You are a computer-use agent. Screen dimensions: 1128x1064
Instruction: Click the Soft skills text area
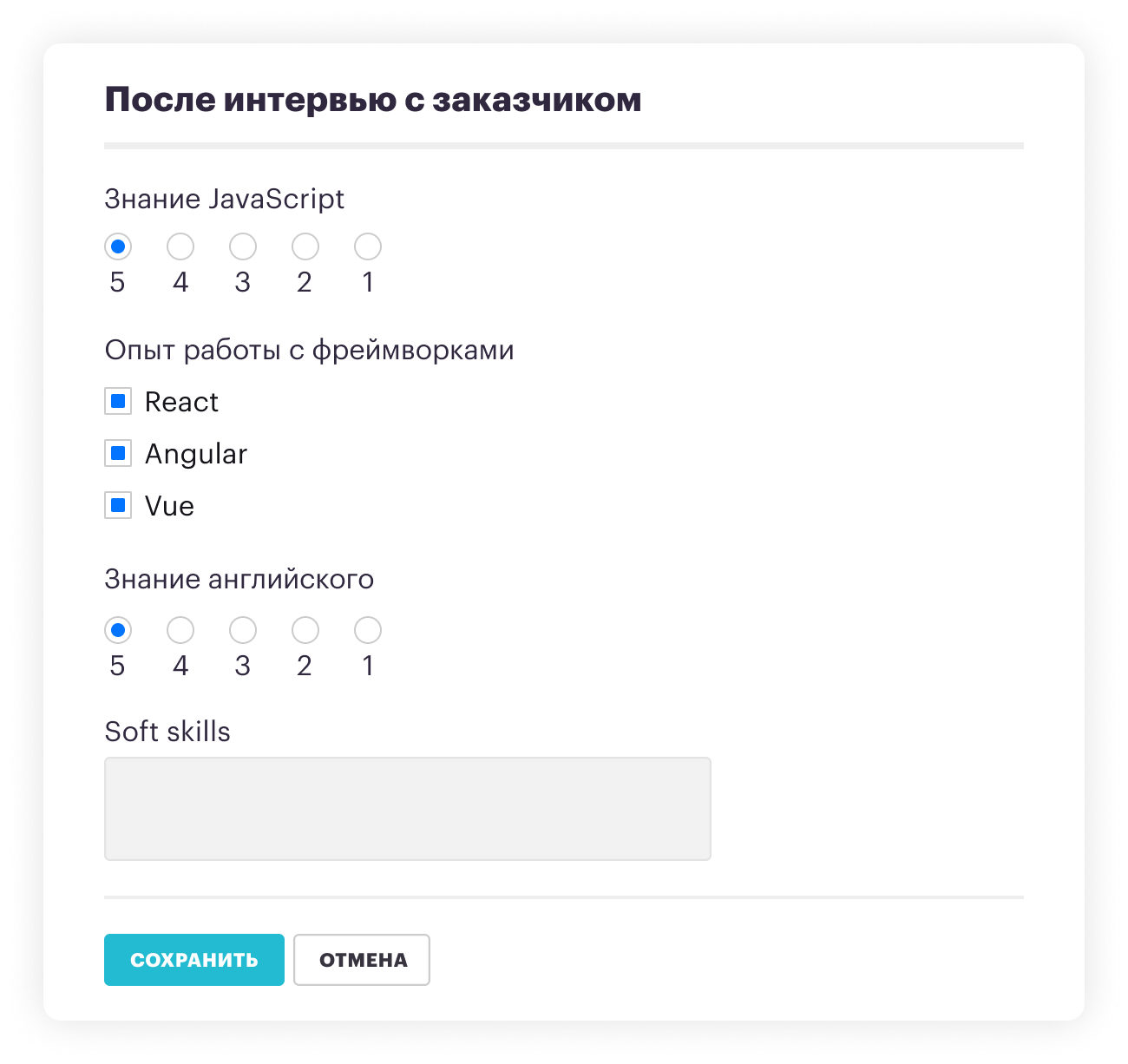(x=408, y=809)
